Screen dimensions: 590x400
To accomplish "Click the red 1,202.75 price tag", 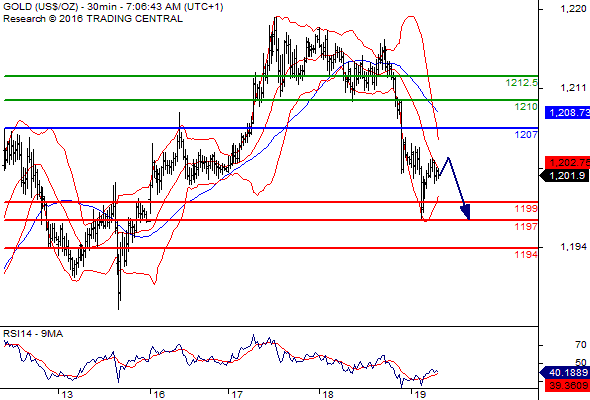I will tap(567, 163).
